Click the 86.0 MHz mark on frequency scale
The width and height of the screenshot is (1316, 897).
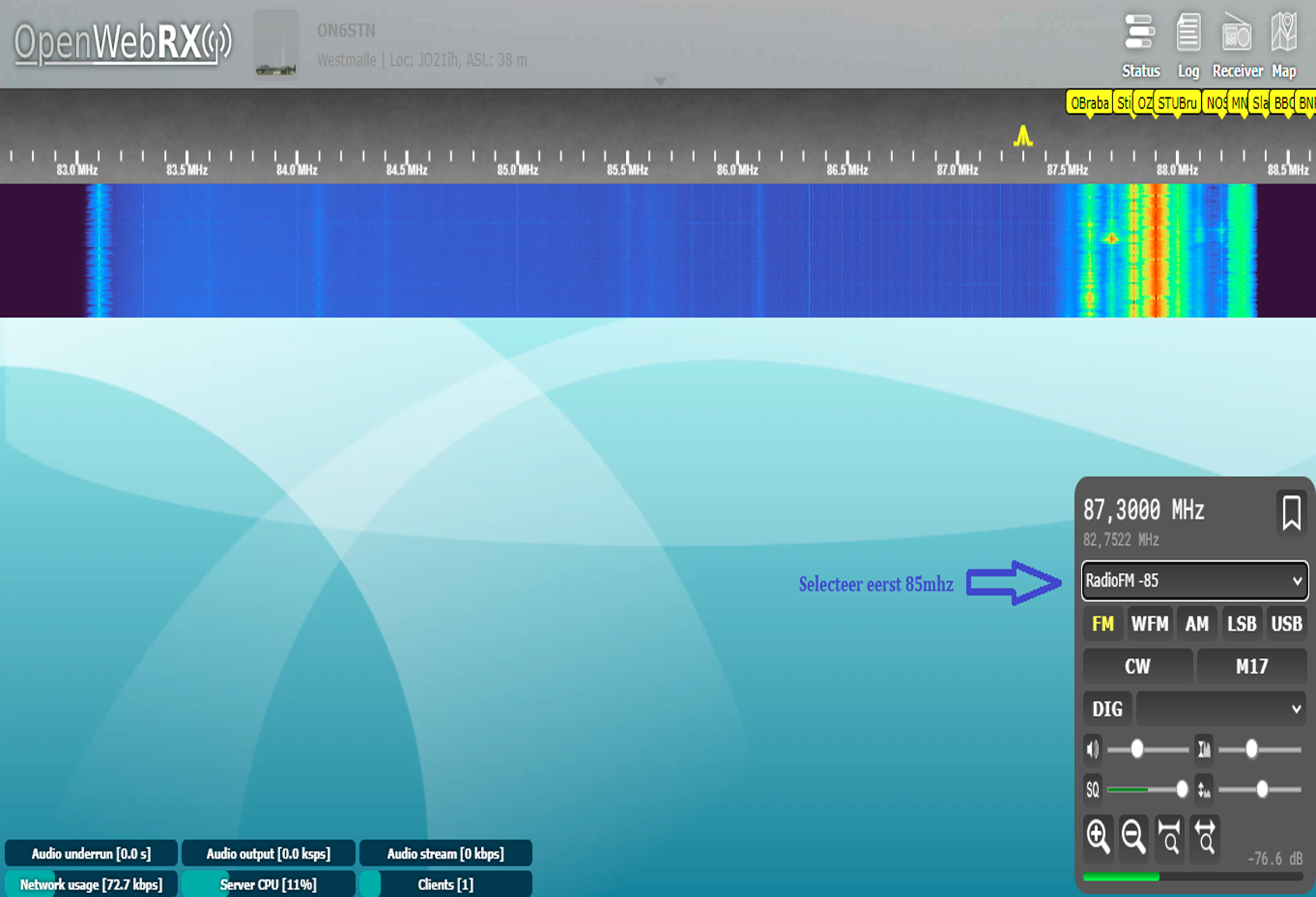click(x=737, y=169)
